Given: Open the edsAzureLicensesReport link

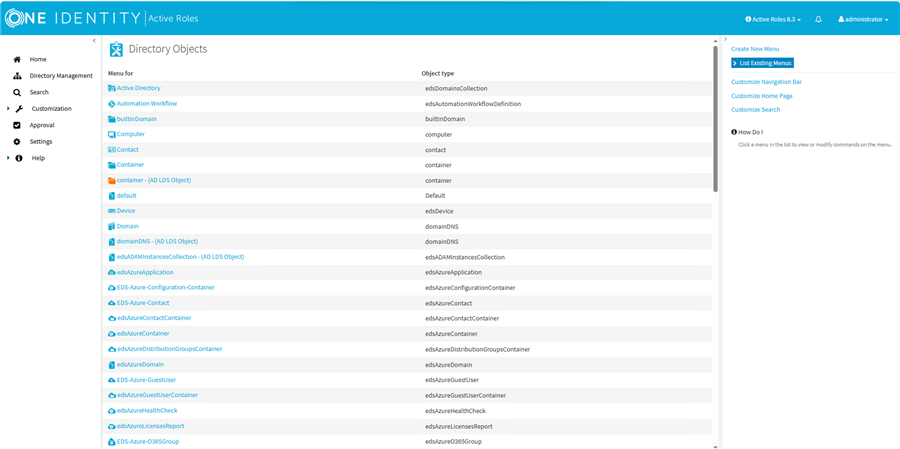Looking at the screenshot, I should click(x=150, y=426).
